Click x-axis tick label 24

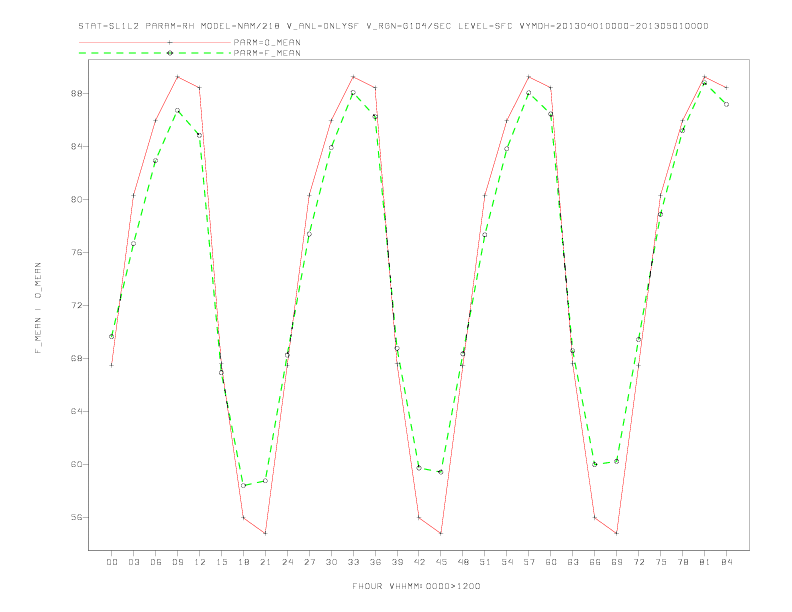coord(287,562)
